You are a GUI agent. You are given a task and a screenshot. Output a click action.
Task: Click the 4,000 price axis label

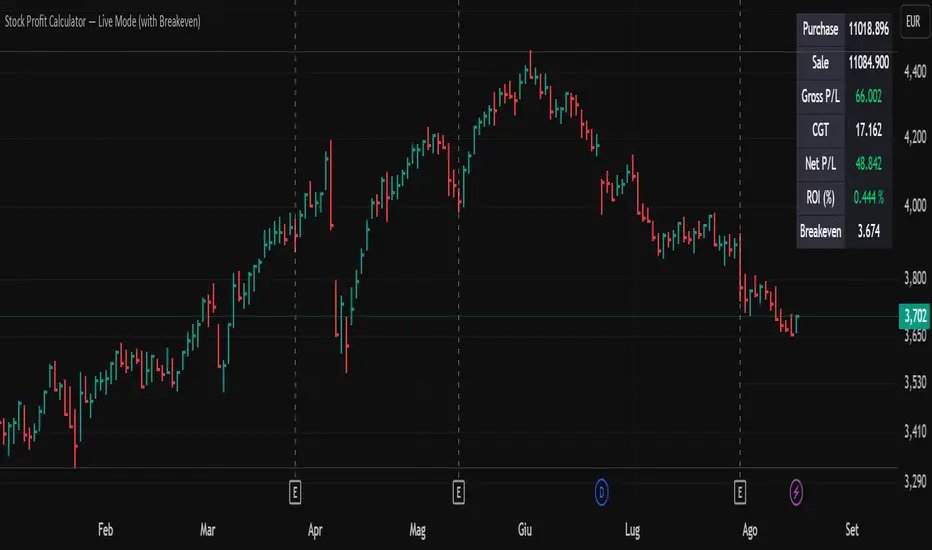click(x=915, y=205)
